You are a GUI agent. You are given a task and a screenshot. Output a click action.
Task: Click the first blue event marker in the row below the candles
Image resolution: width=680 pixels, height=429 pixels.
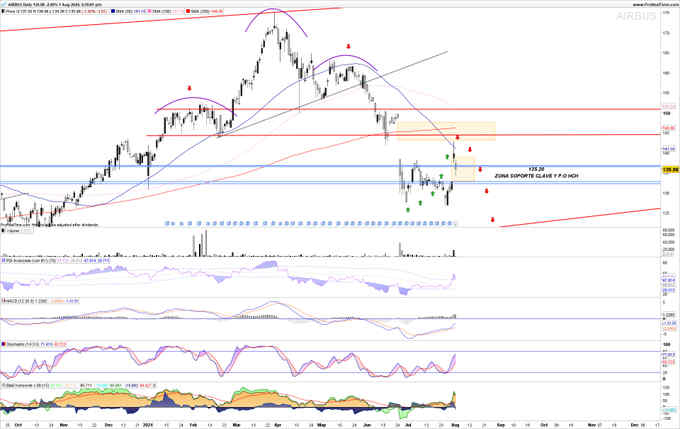click(167, 223)
